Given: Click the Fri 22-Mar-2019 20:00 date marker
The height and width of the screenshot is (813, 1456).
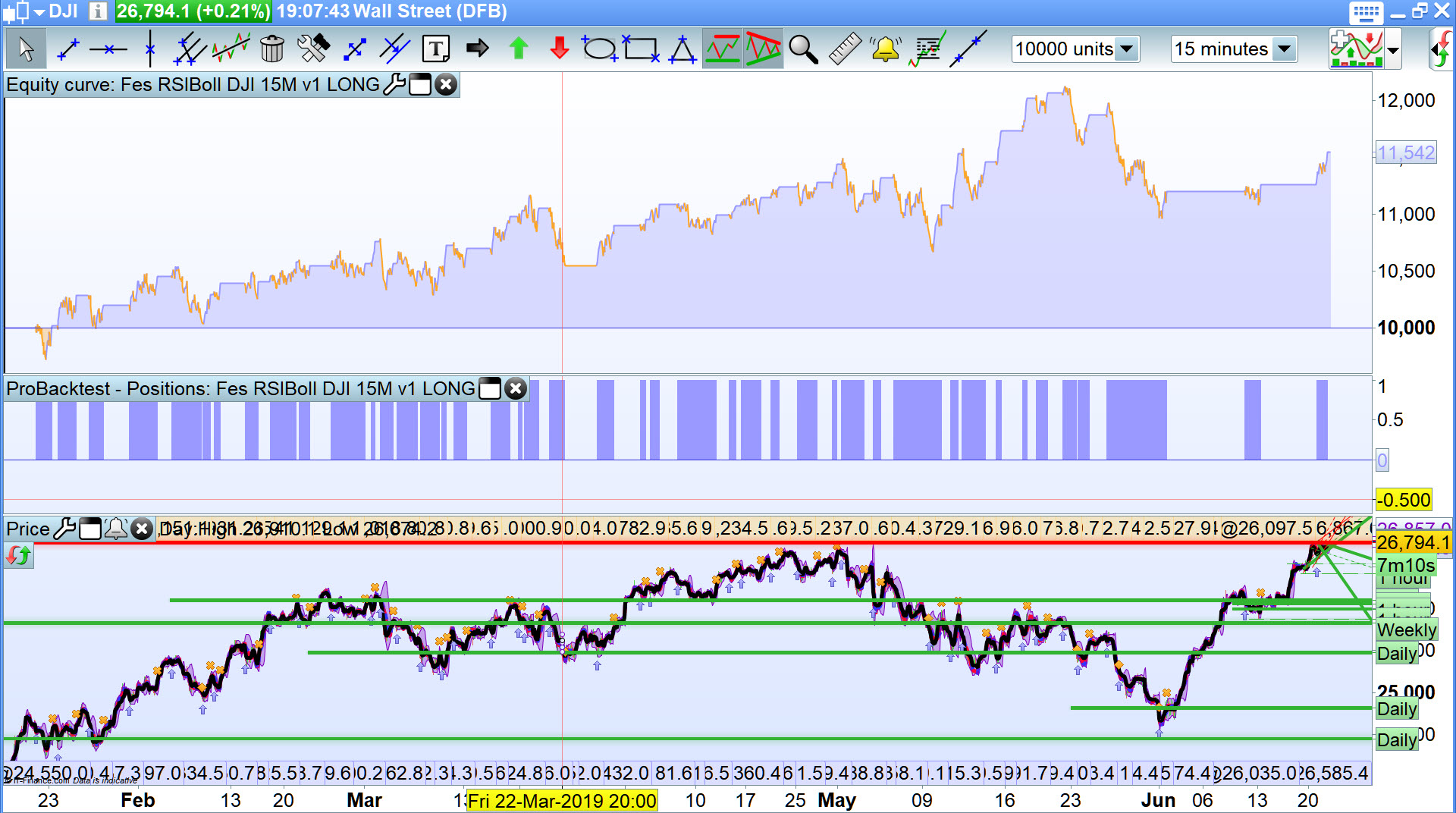Looking at the screenshot, I should click(x=562, y=801).
